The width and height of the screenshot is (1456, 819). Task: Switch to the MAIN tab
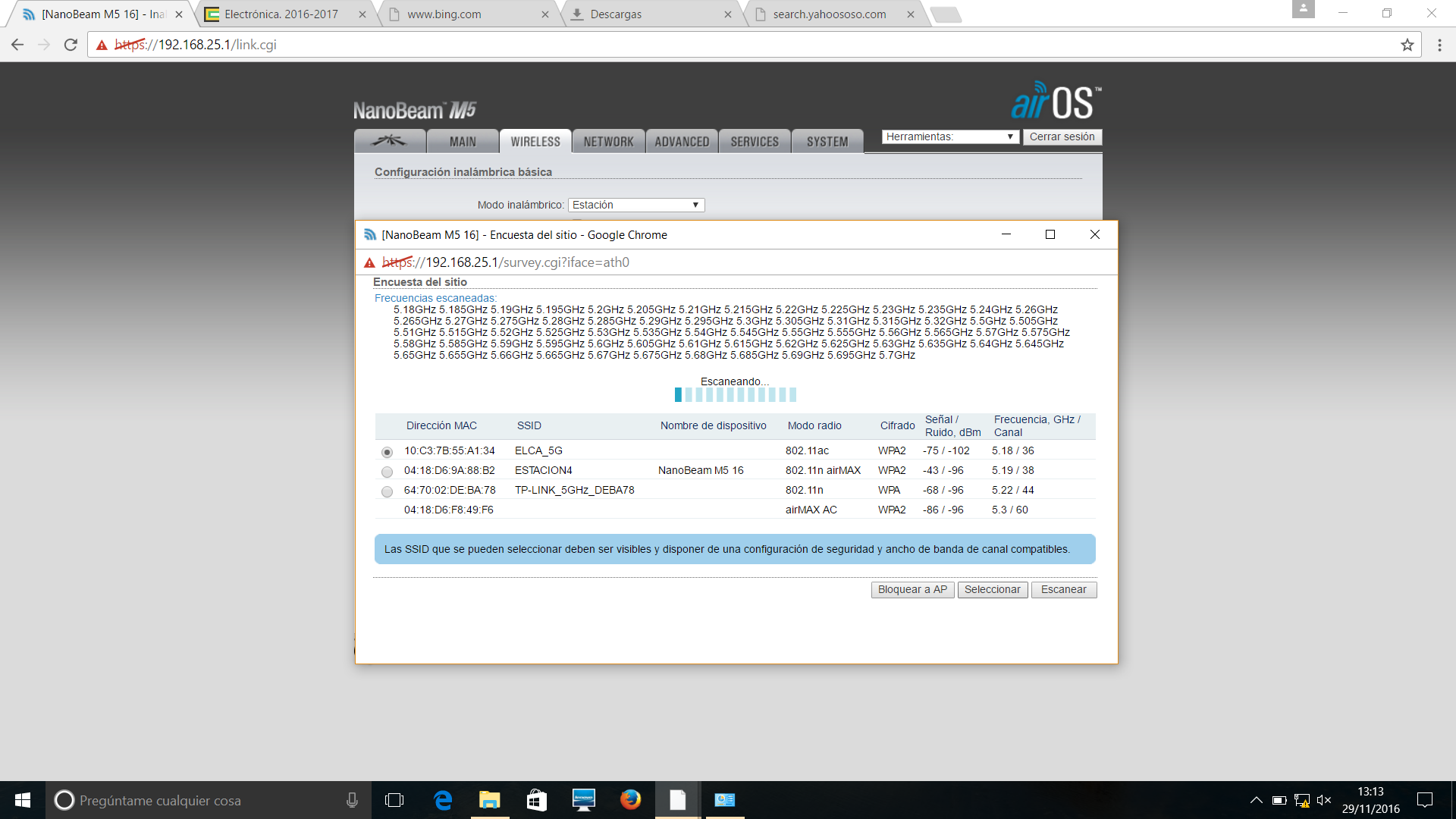pos(463,141)
